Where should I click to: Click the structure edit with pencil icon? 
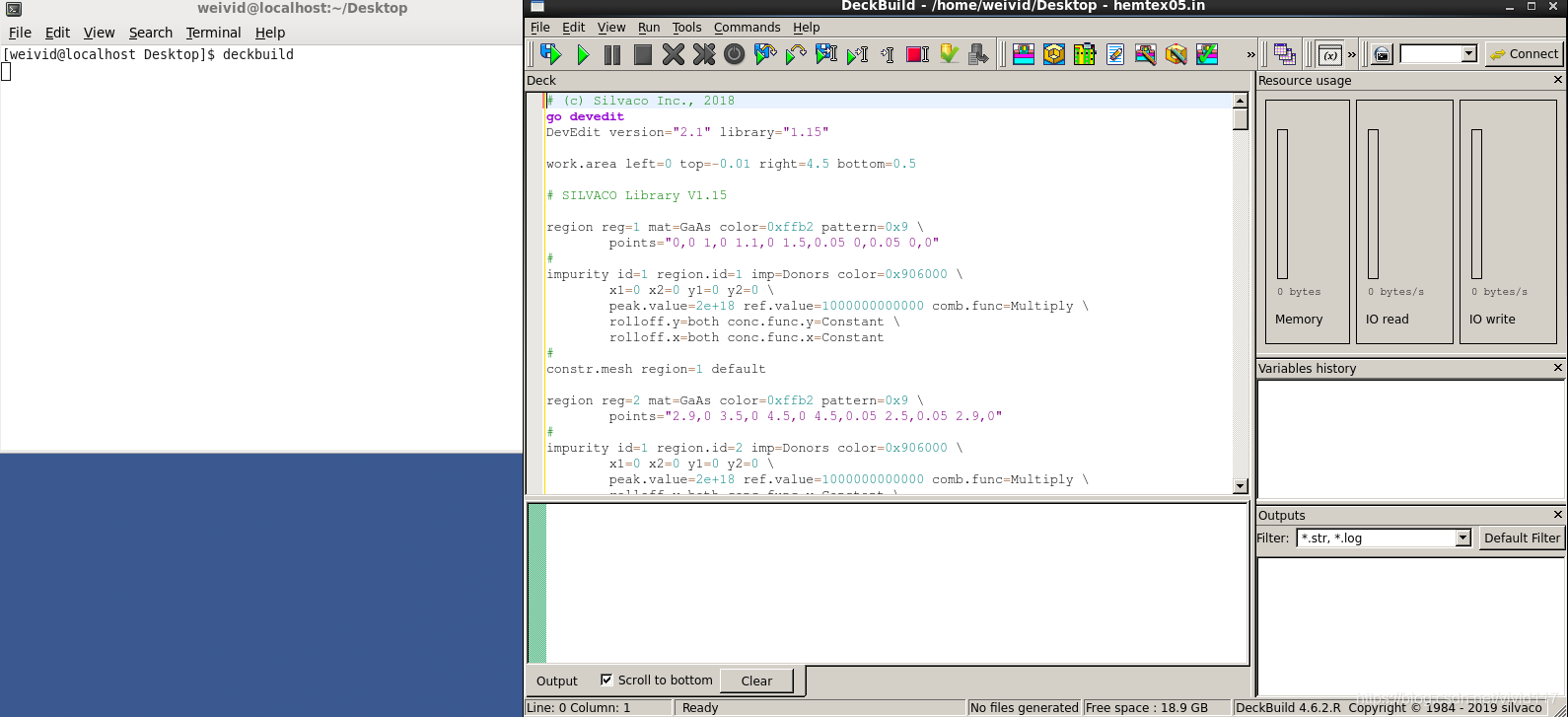(x=1146, y=54)
